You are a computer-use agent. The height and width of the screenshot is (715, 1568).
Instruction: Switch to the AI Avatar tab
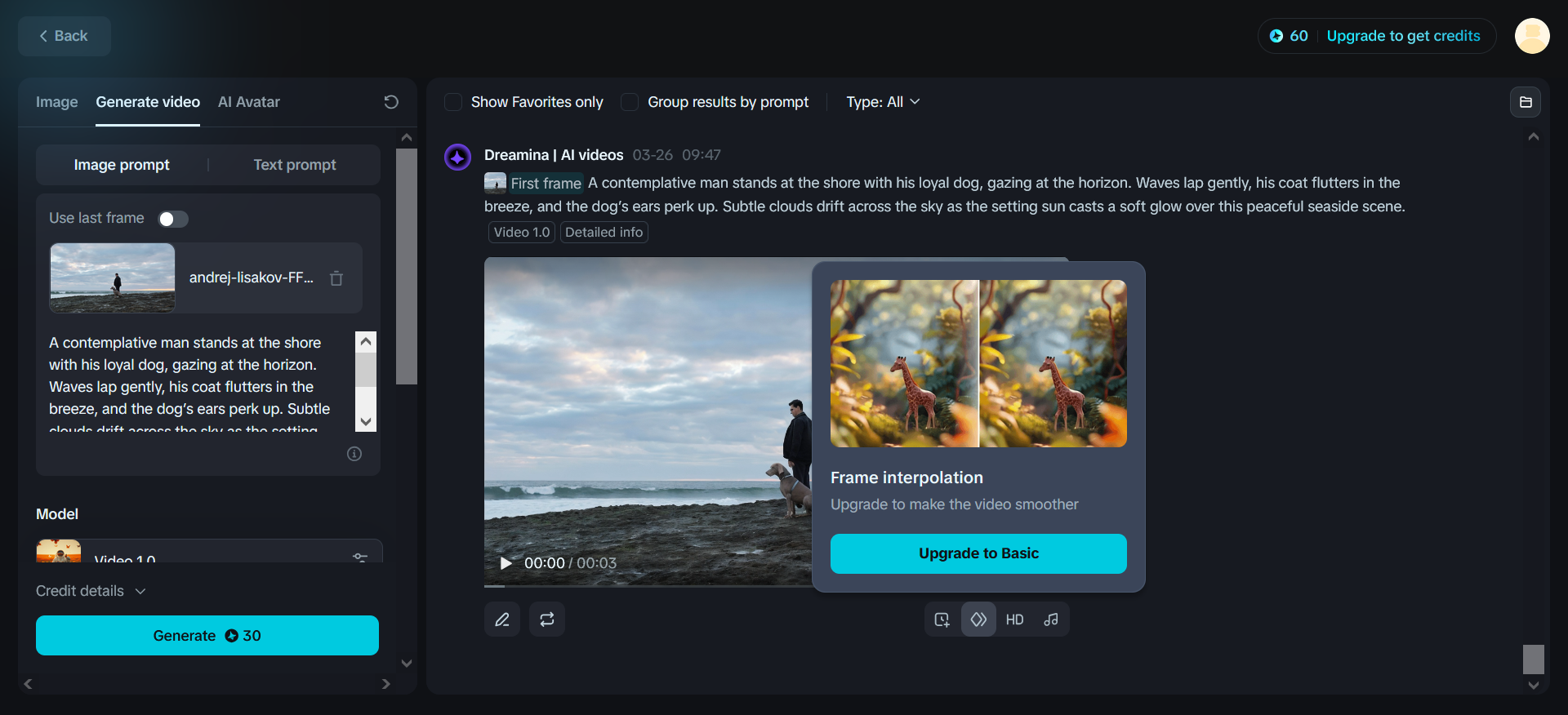click(x=249, y=102)
